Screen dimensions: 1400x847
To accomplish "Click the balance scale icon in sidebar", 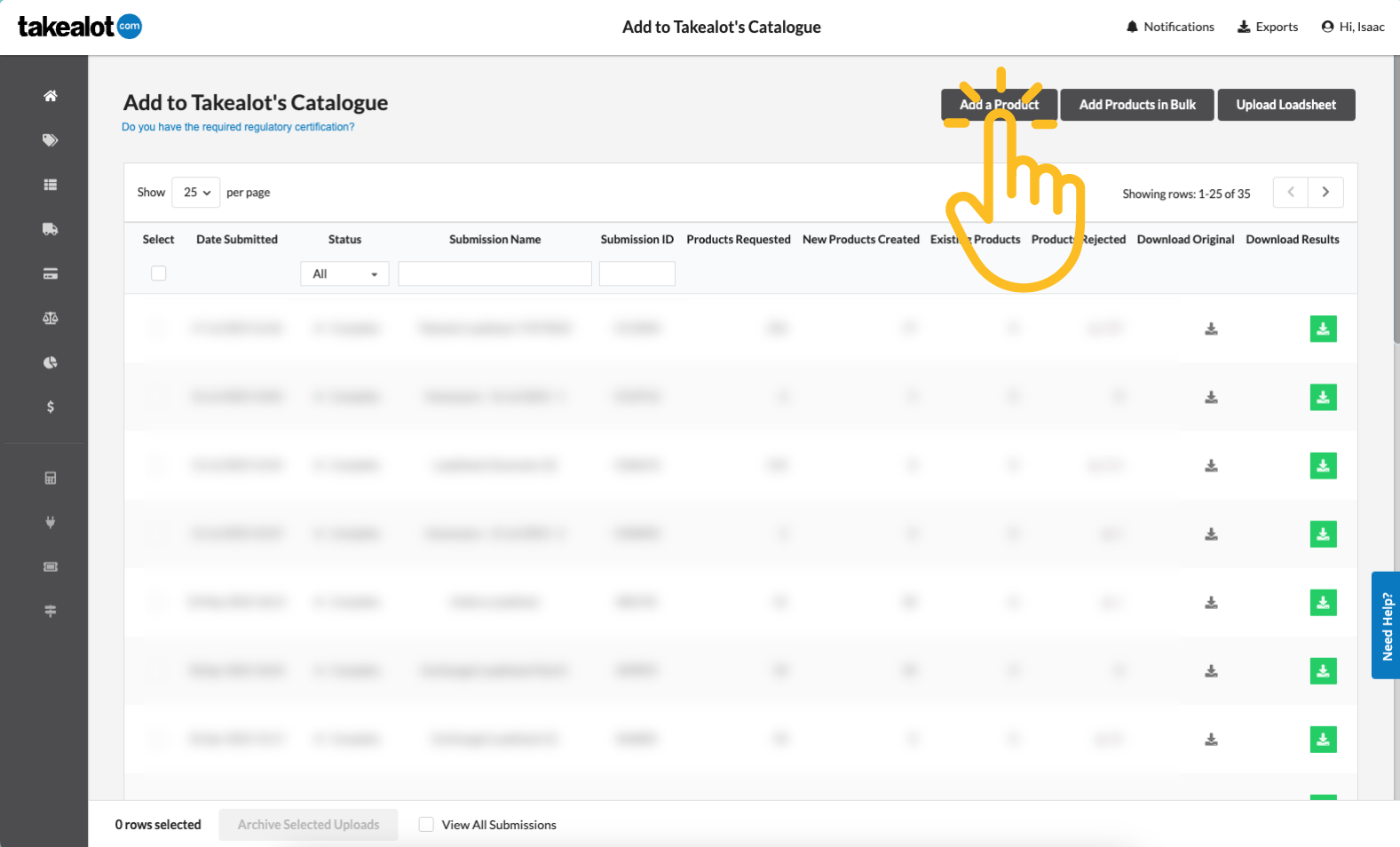I will (51, 318).
